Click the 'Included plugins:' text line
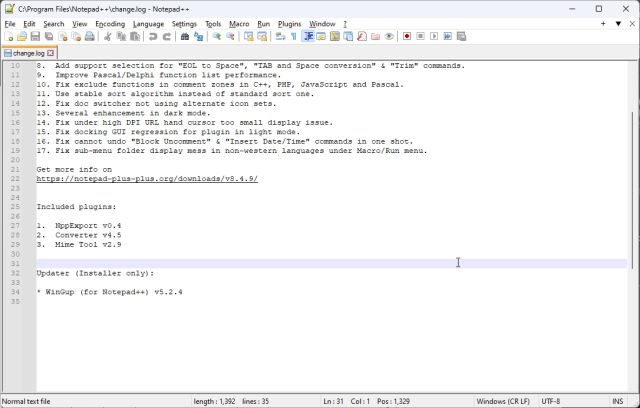The height and width of the screenshot is (408, 640). click(76, 207)
